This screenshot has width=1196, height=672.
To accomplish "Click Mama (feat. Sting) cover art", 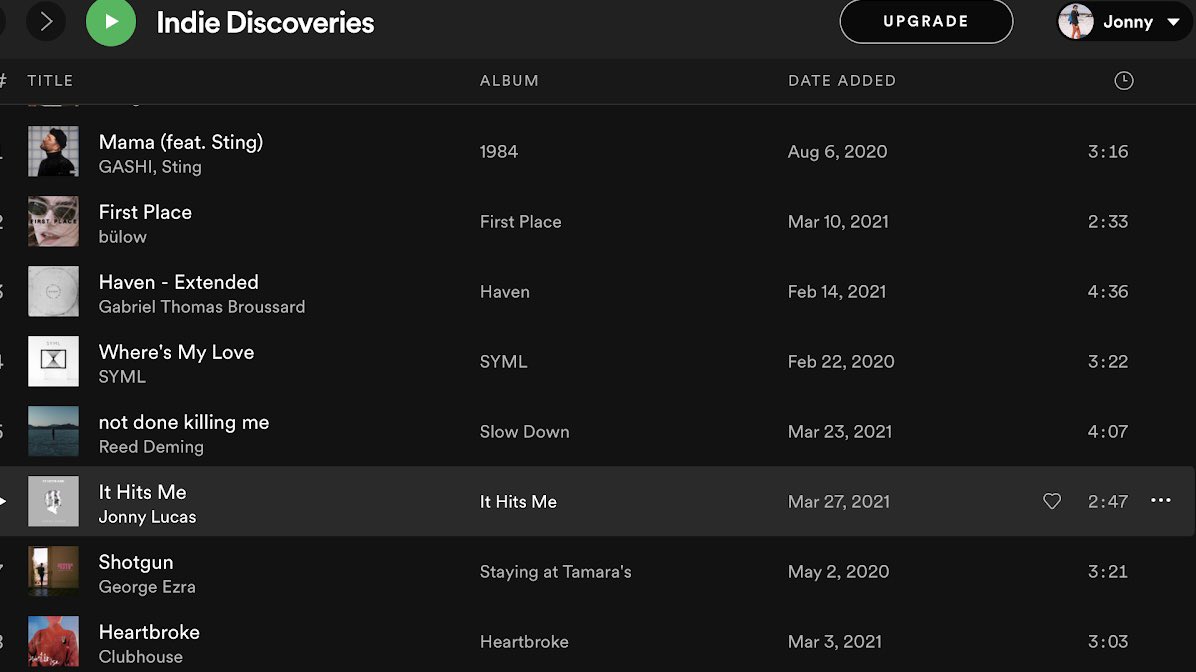I will tap(53, 151).
